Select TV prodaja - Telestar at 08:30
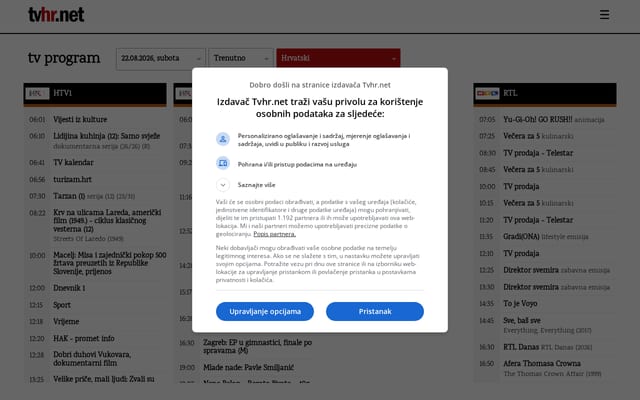This screenshot has width=640, height=400. (x=538, y=153)
